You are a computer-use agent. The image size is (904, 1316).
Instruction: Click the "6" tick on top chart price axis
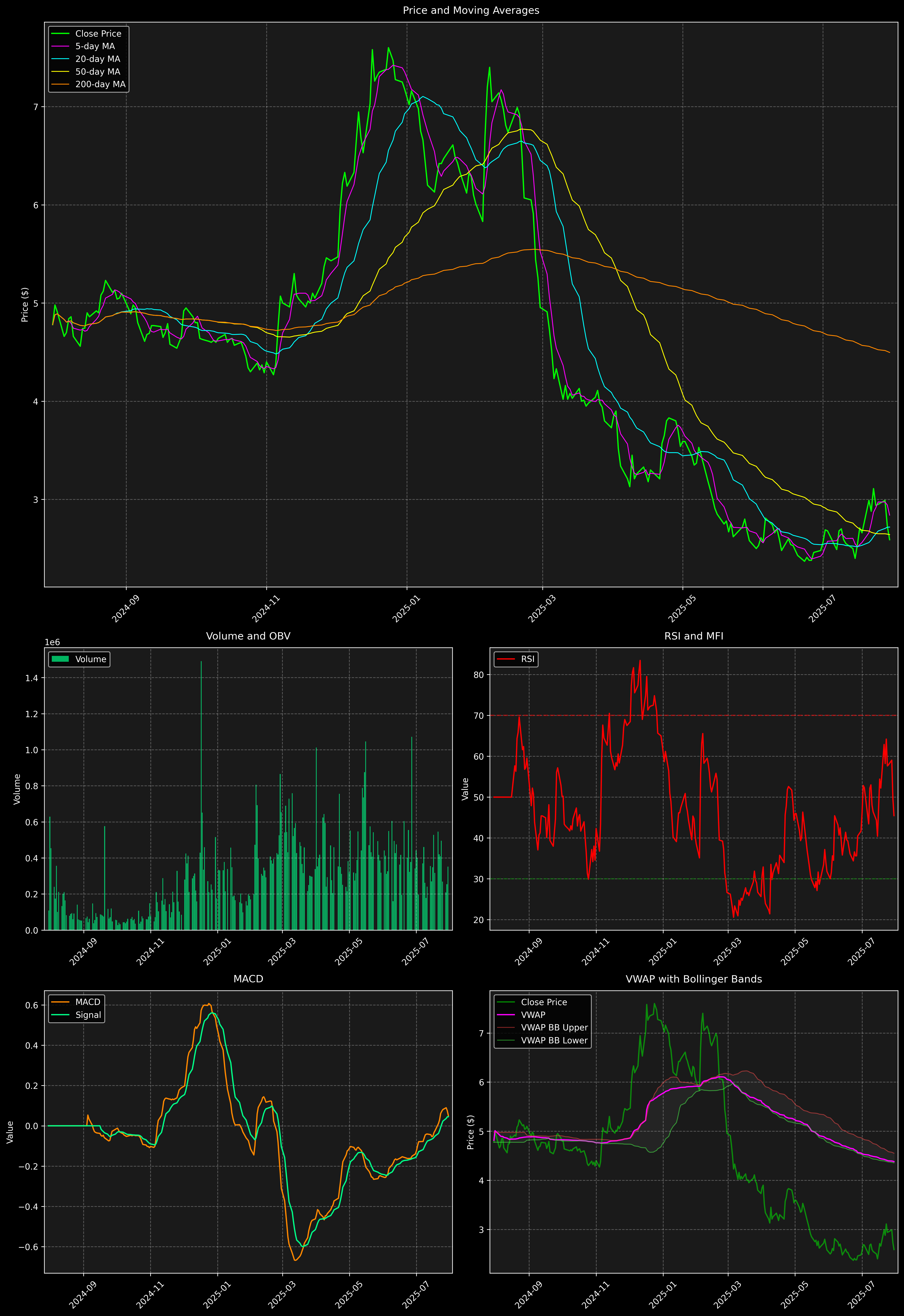point(36,205)
